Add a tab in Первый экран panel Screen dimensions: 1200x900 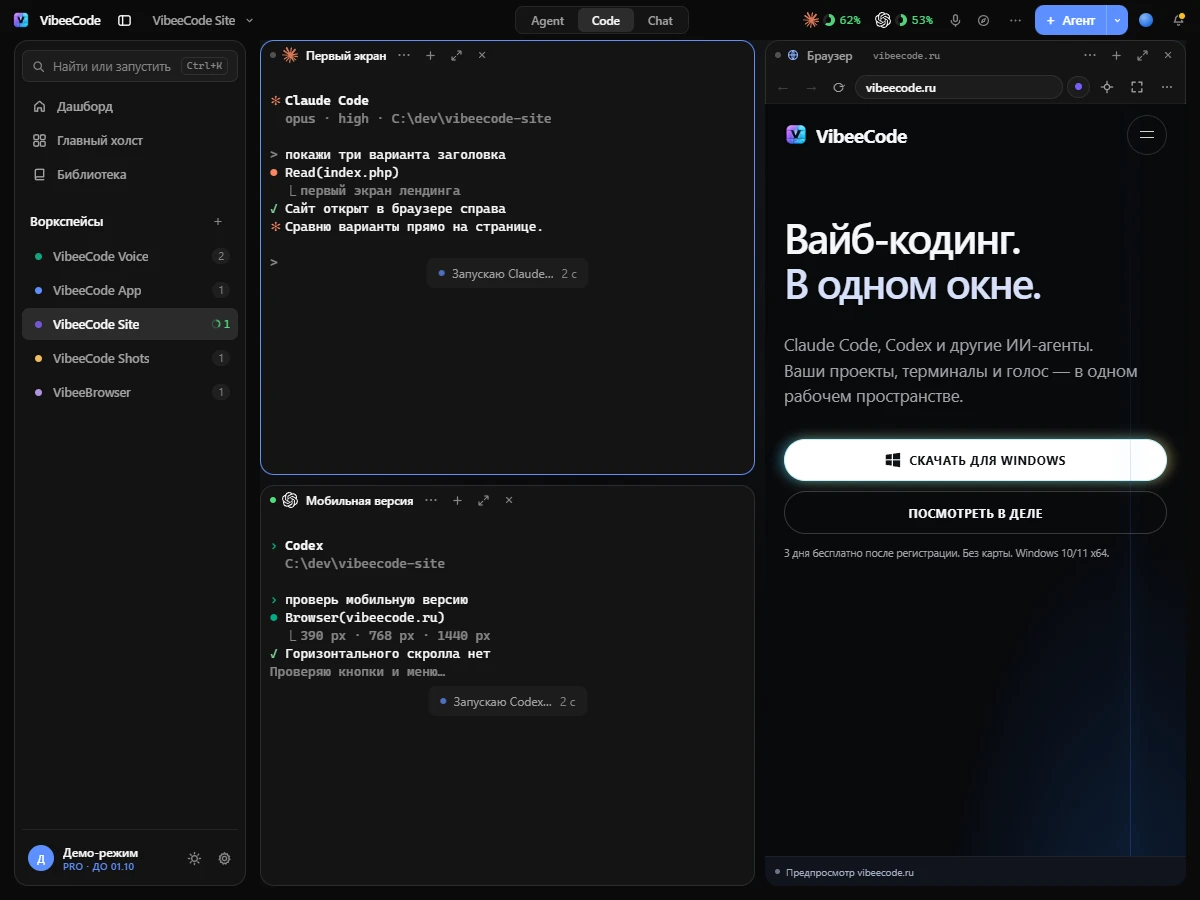pos(430,55)
